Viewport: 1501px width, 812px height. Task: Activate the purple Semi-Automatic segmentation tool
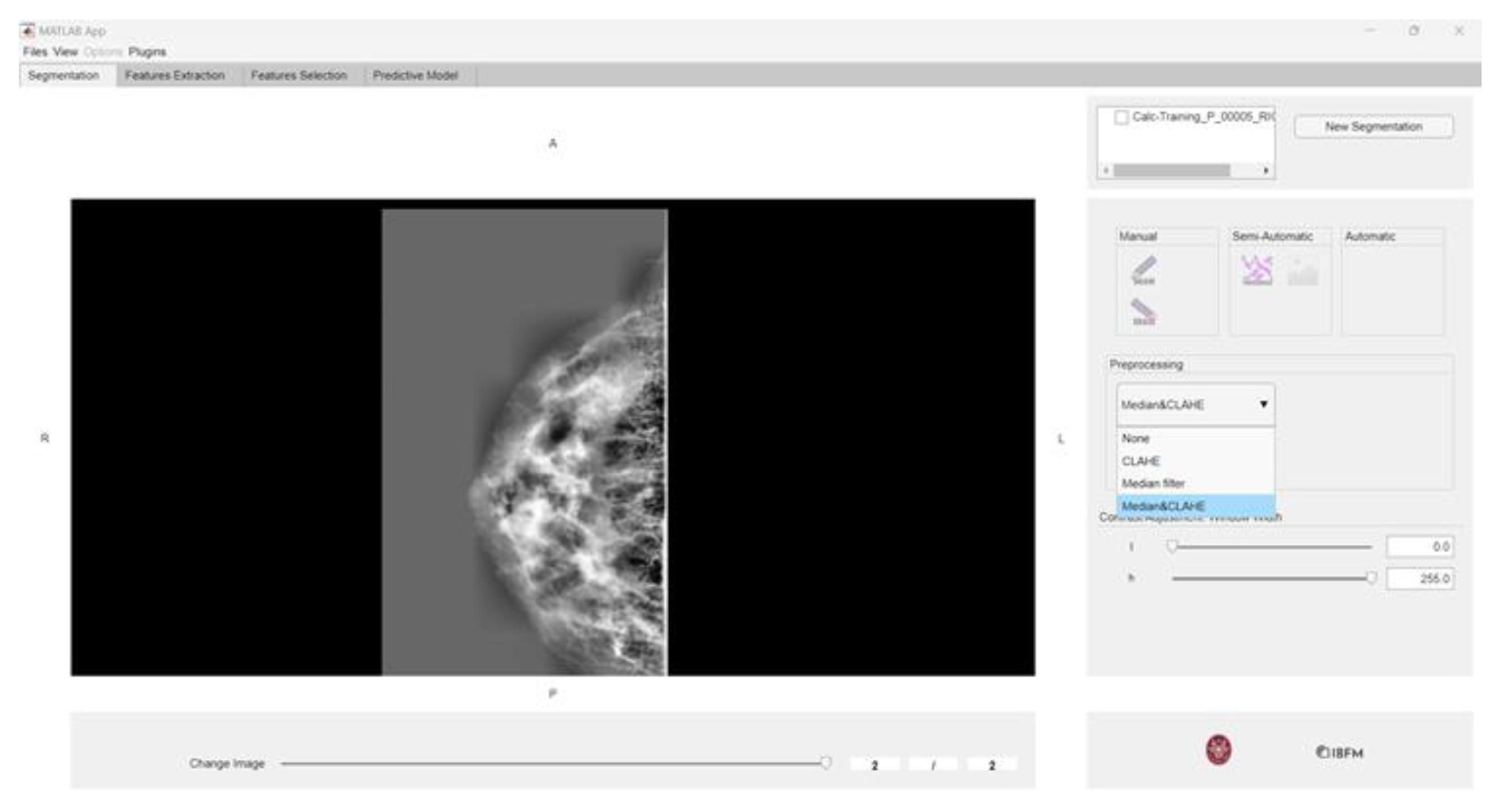[x=1257, y=271]
